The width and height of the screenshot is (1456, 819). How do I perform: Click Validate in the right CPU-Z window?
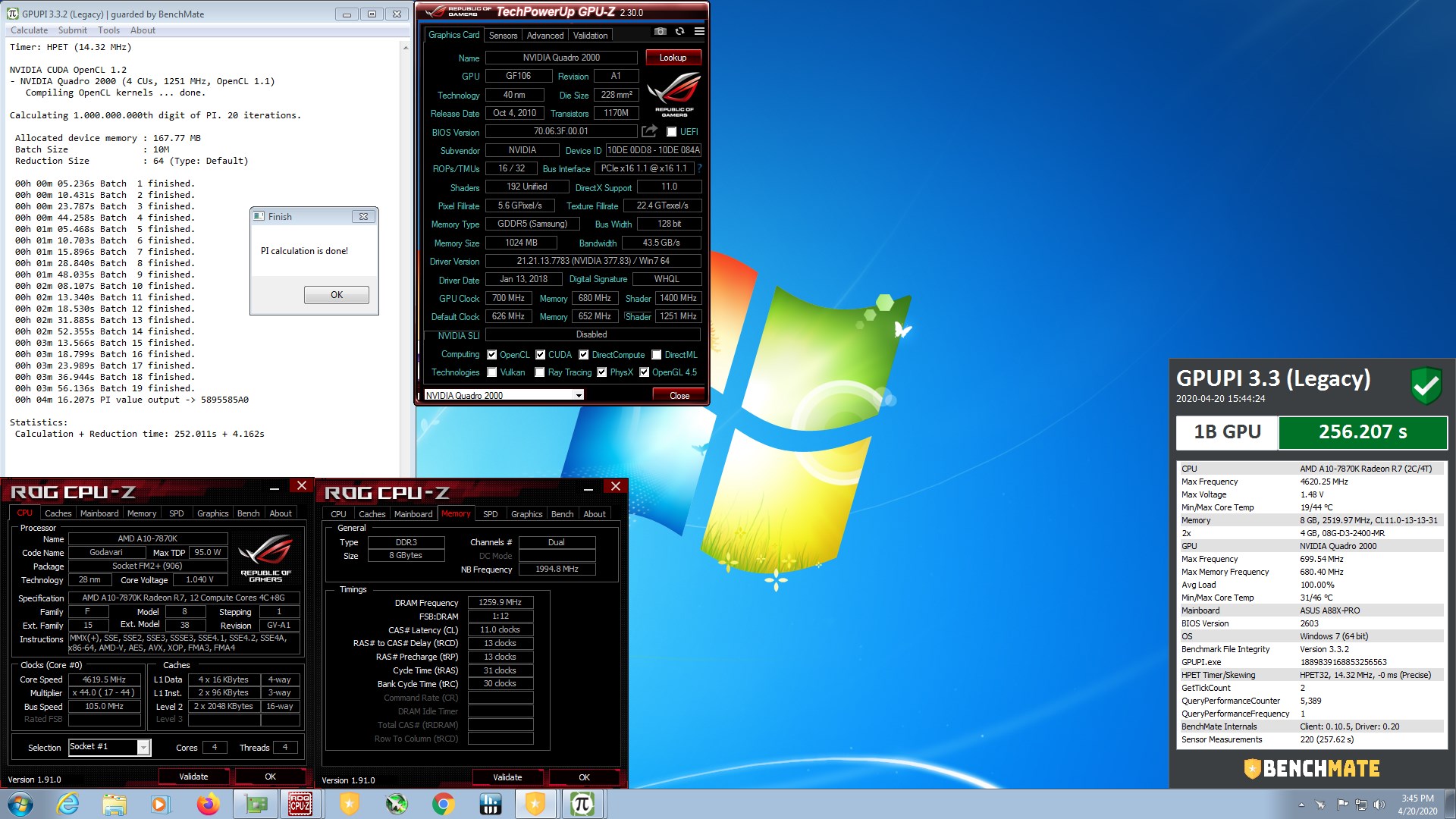[x=507, y=777]
